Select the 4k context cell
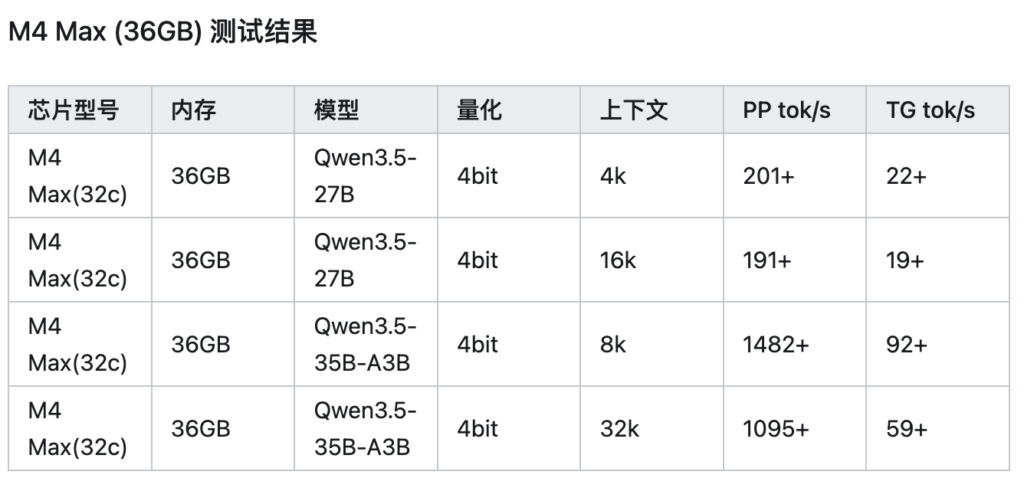This screenshot has width=1024, height=501. point(652,176)
